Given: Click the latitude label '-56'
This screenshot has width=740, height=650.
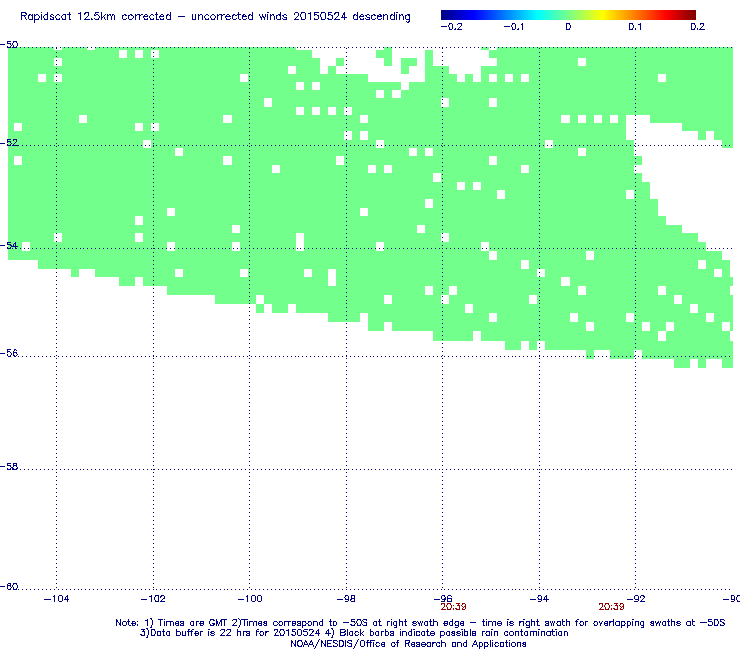Looking at the screenshot, I should click(x=9, y=354).
